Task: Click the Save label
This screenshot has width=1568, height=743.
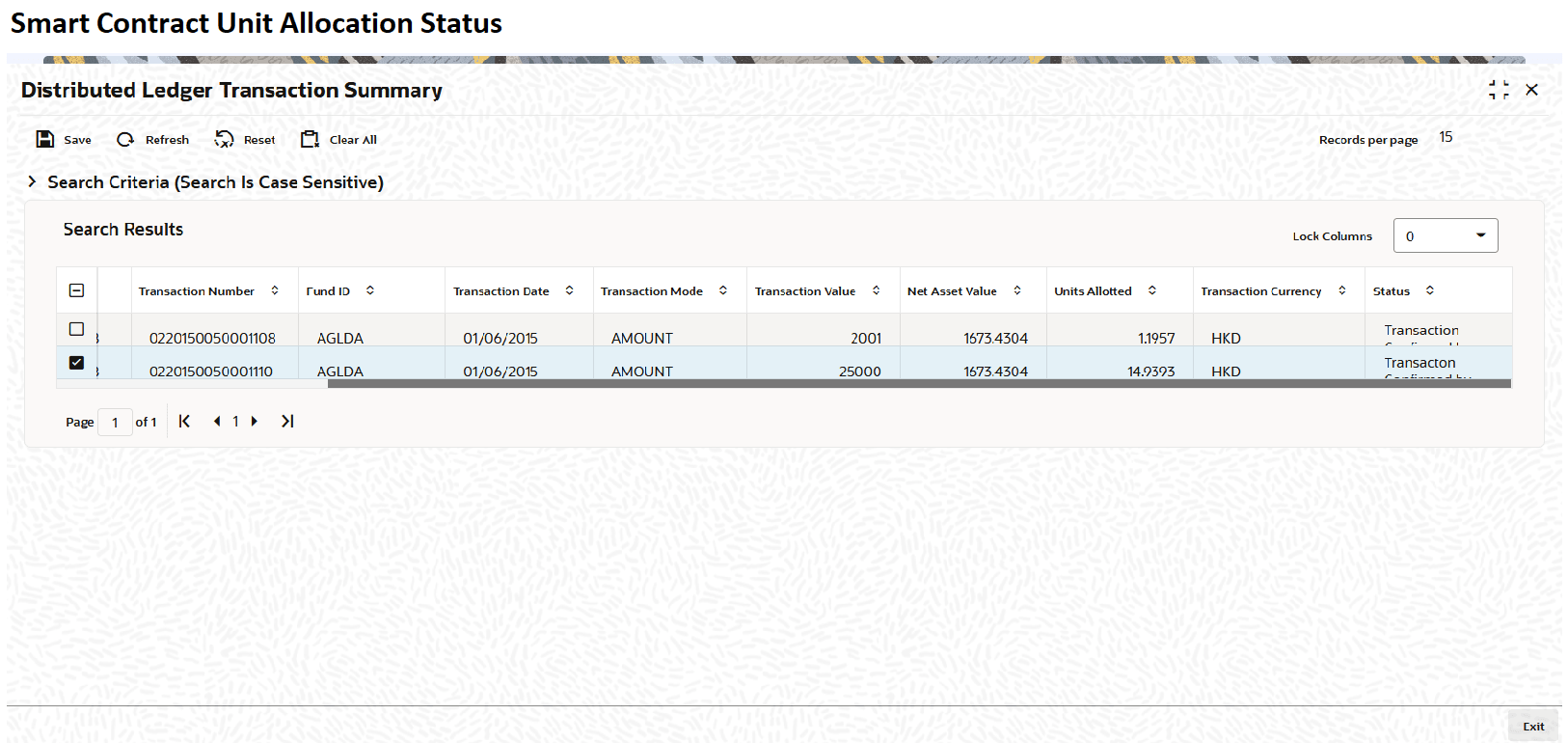Action: click(x=78, y=140)
